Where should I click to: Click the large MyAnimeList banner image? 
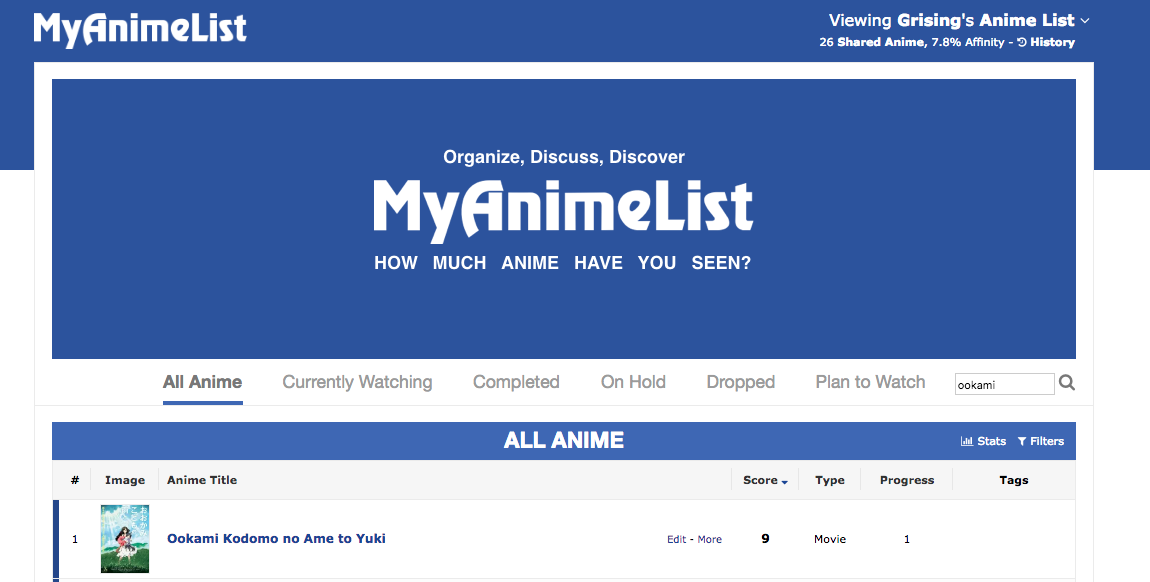coord(564,219)
